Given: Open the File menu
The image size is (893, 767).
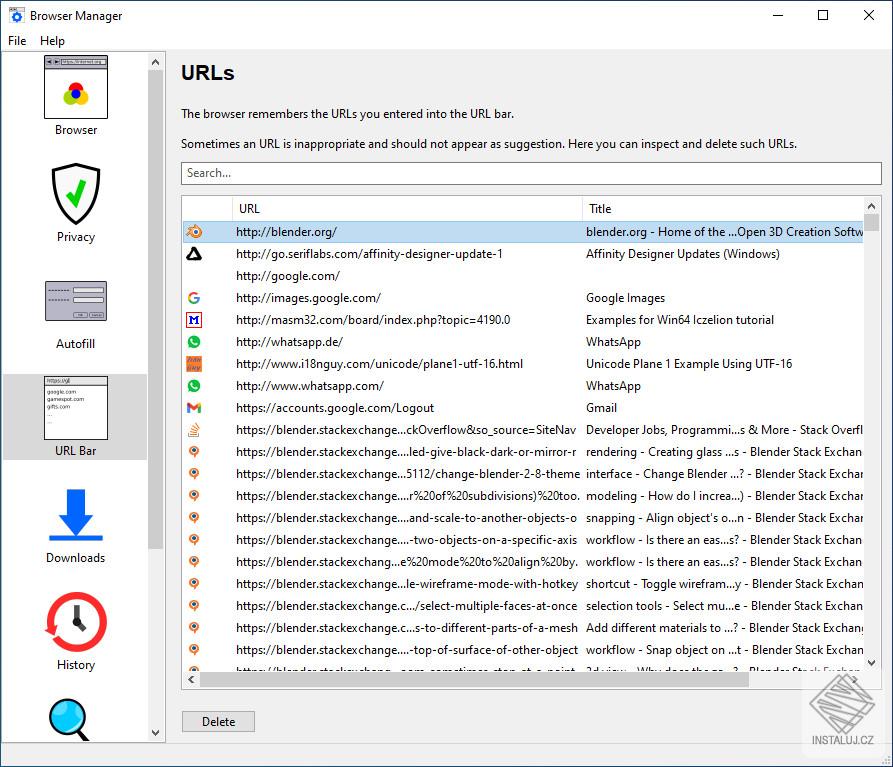Looking at the screenshot, I should point(16,41).
